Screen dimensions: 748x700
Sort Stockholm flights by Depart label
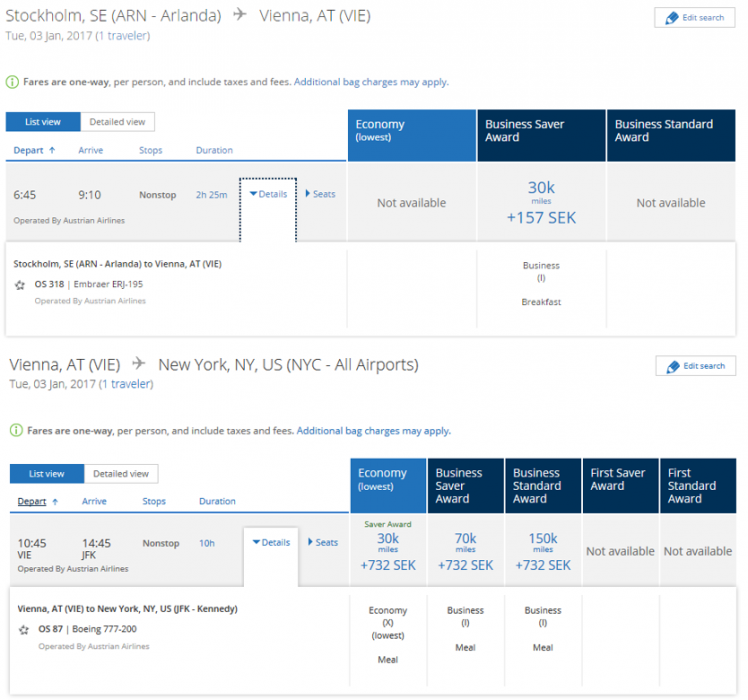tap(28, 150)
